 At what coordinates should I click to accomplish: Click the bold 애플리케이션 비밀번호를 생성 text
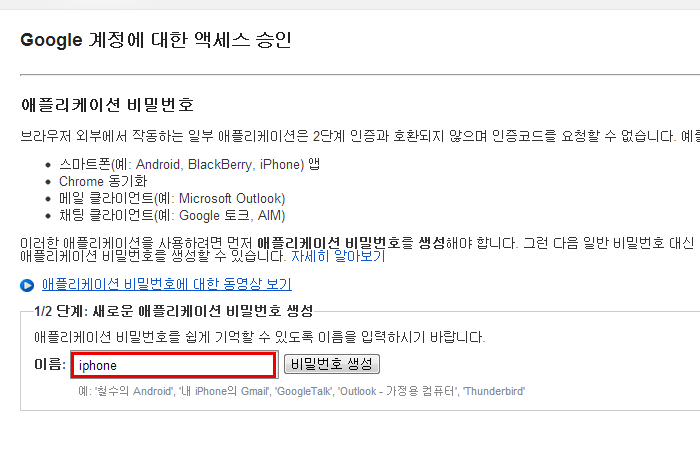[351, 243]
